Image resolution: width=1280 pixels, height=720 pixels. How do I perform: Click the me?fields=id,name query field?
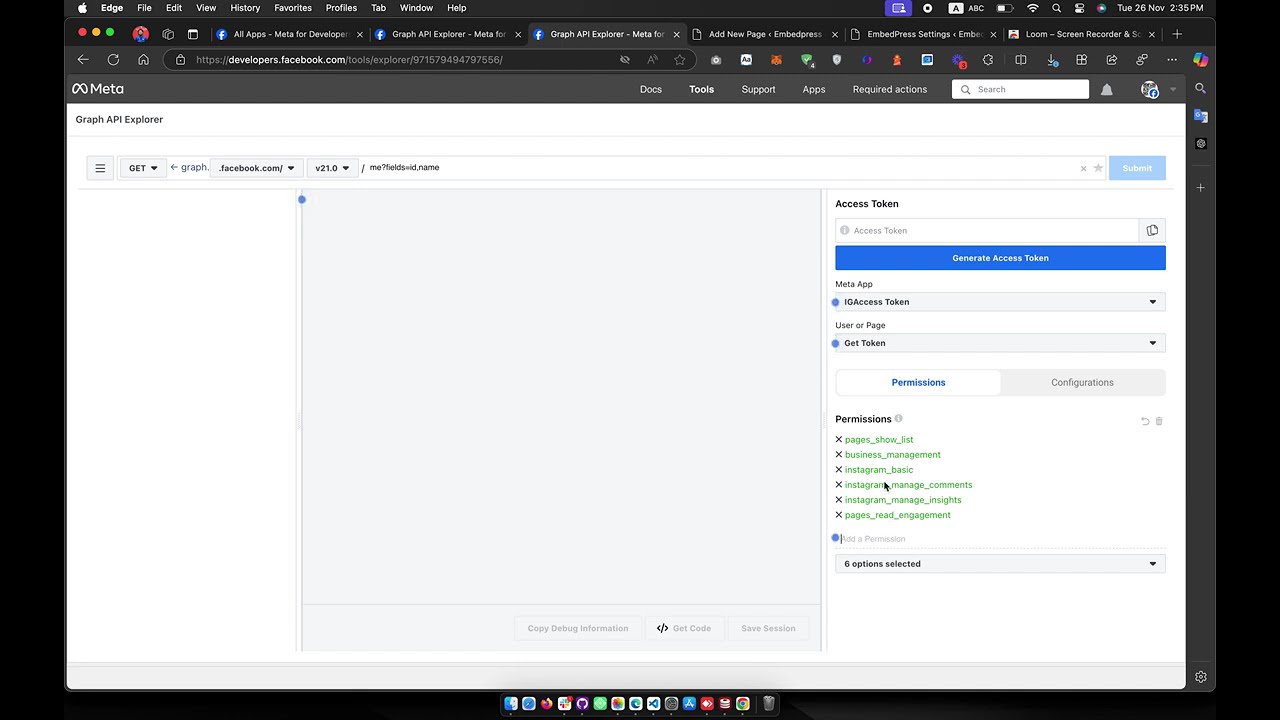[x=720, y=168]
